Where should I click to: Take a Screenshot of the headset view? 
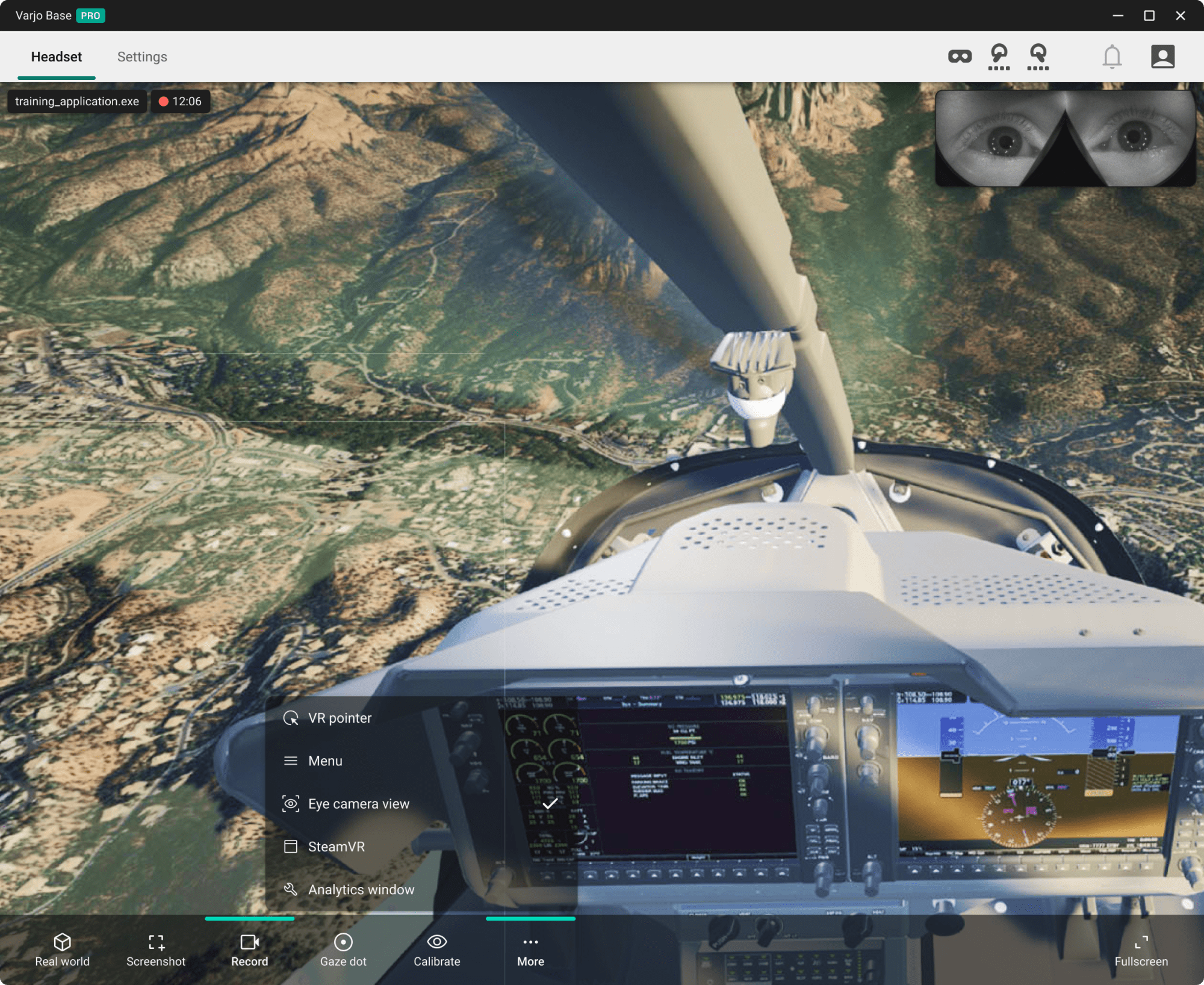click(x=156, y=950)
